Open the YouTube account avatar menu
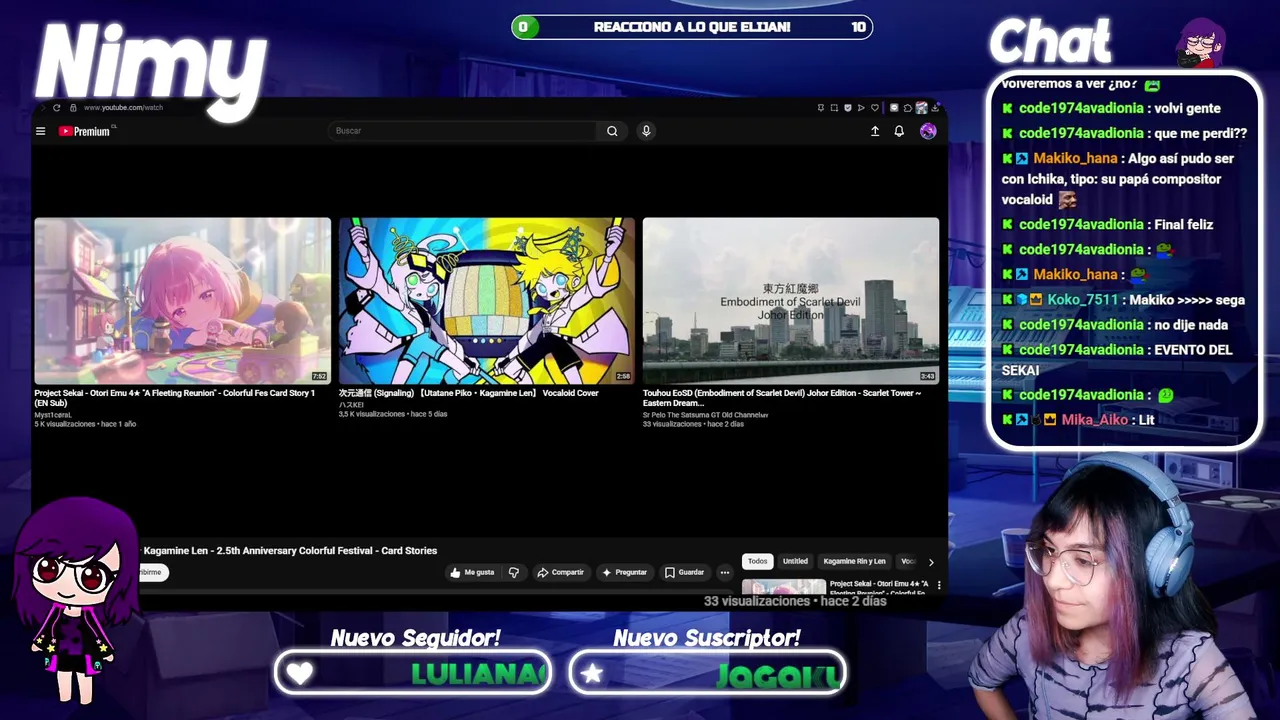Image resolution: width=1280 pixels, height=720 pixels. pos(928,131)
